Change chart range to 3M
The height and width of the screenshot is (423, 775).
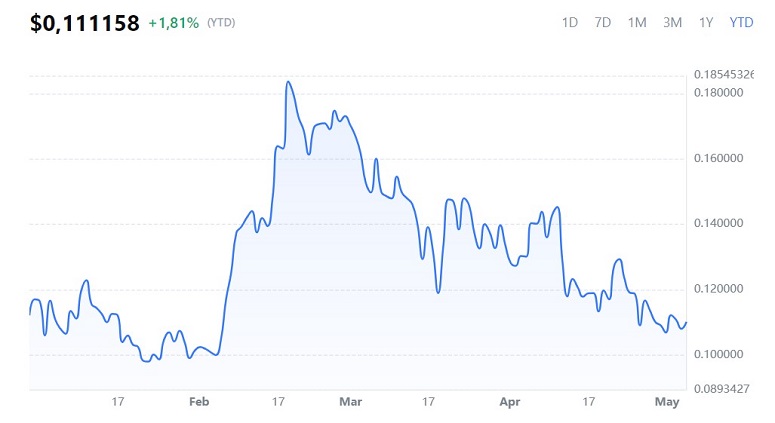pyautogui.click(x=673, y=22)
